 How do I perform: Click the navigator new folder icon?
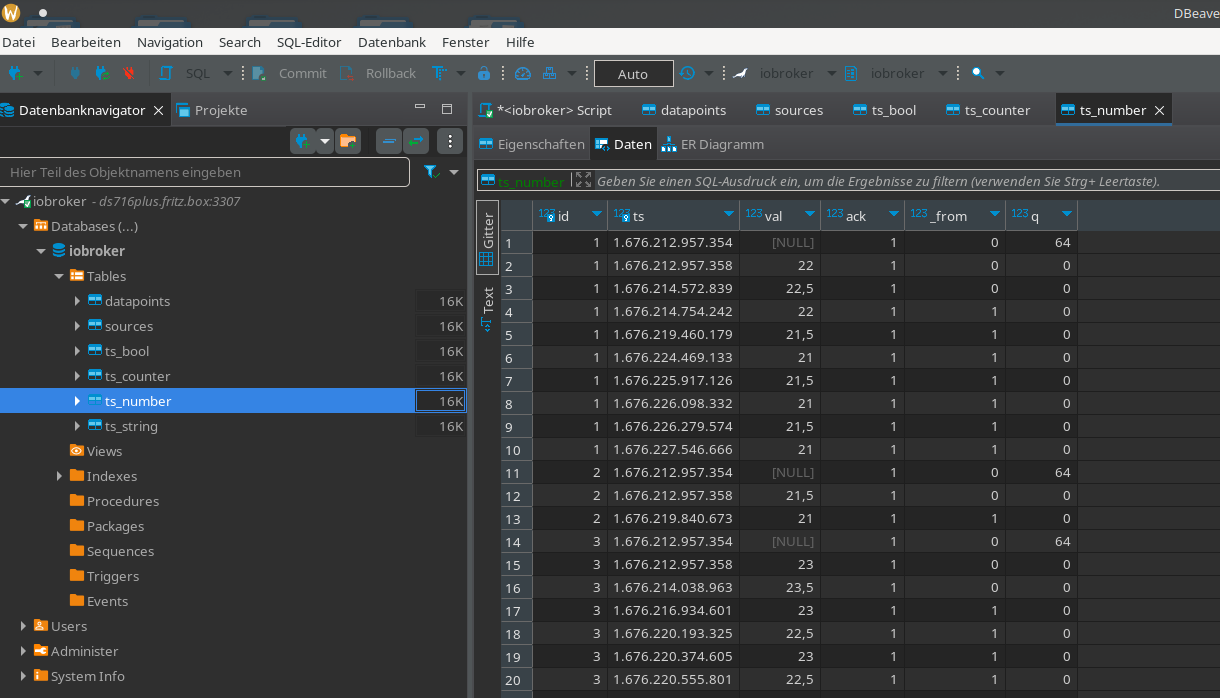(x=348, y=141)
